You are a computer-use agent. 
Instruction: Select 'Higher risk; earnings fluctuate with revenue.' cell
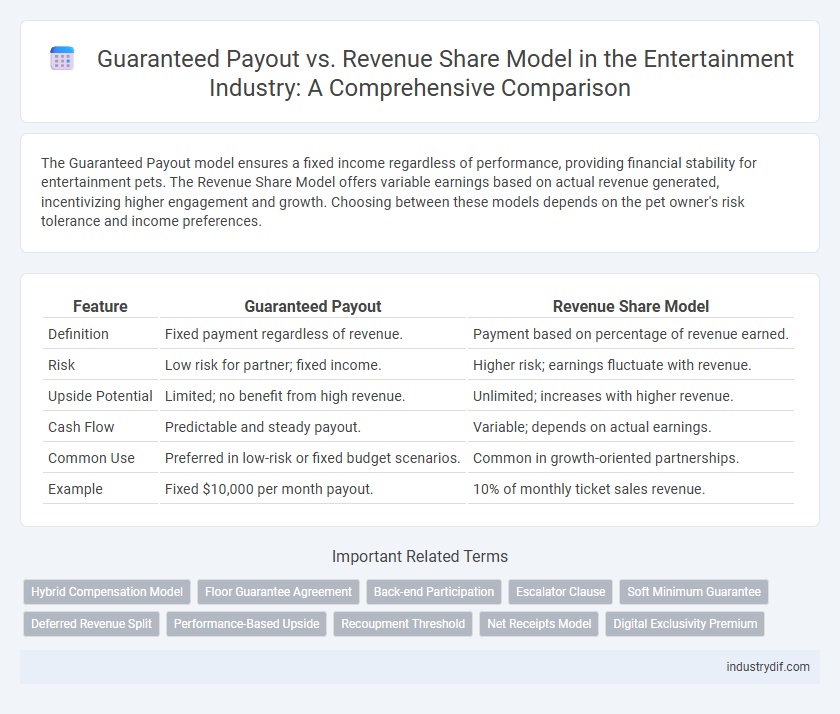pos(631,365)
